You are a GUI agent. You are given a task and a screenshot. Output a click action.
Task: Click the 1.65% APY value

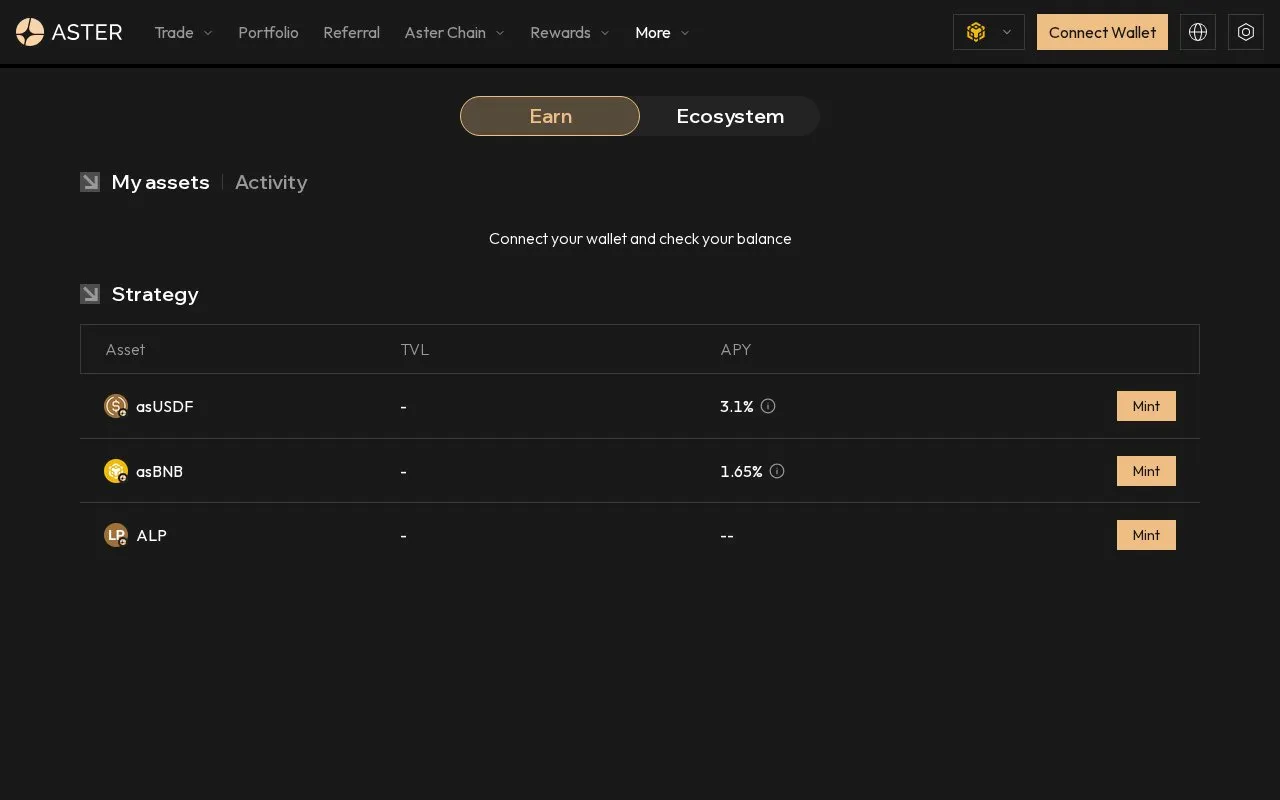pos(741,471)
